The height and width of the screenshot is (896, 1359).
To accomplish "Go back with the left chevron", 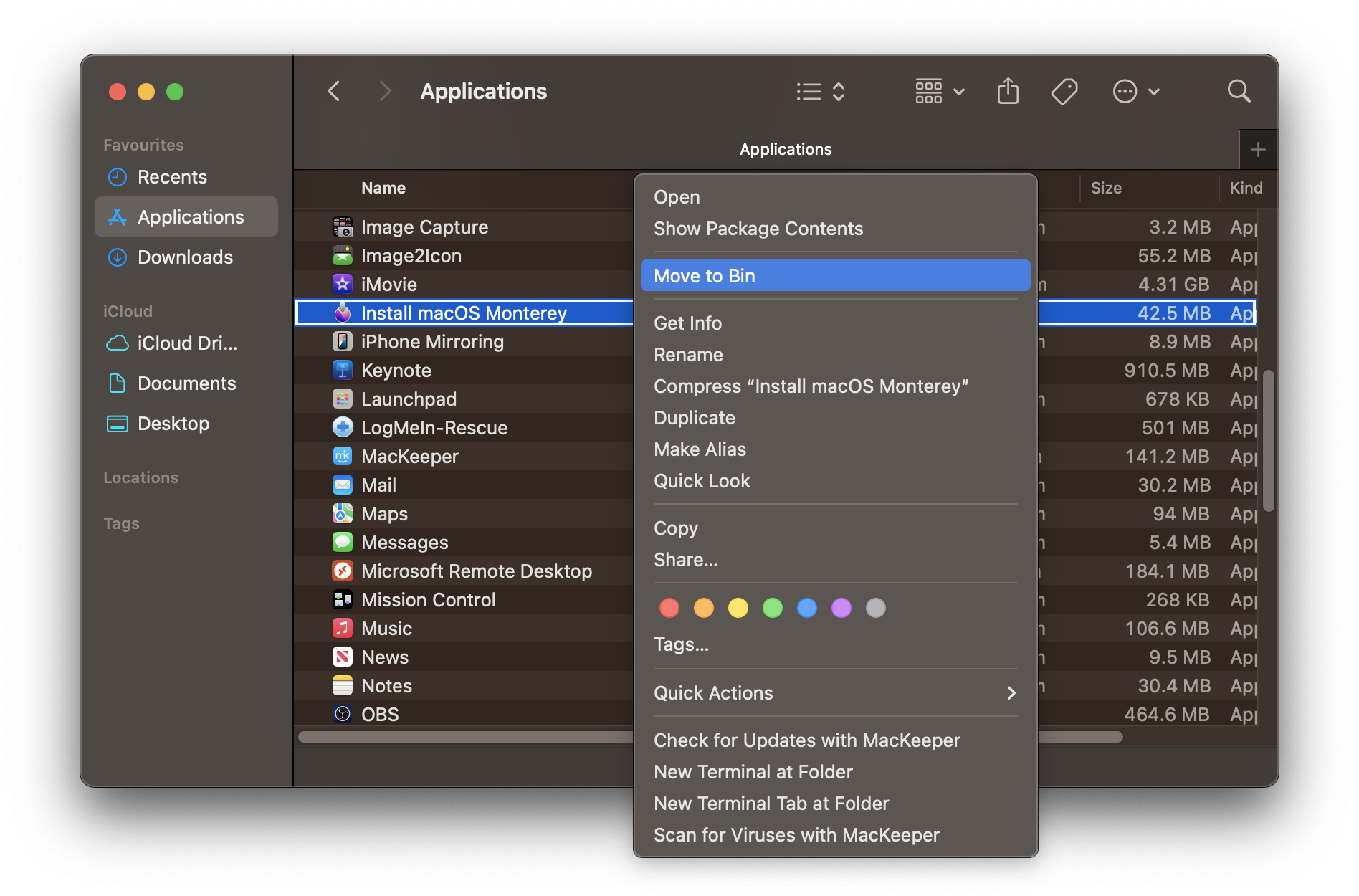I will click(x=334, y=91).
